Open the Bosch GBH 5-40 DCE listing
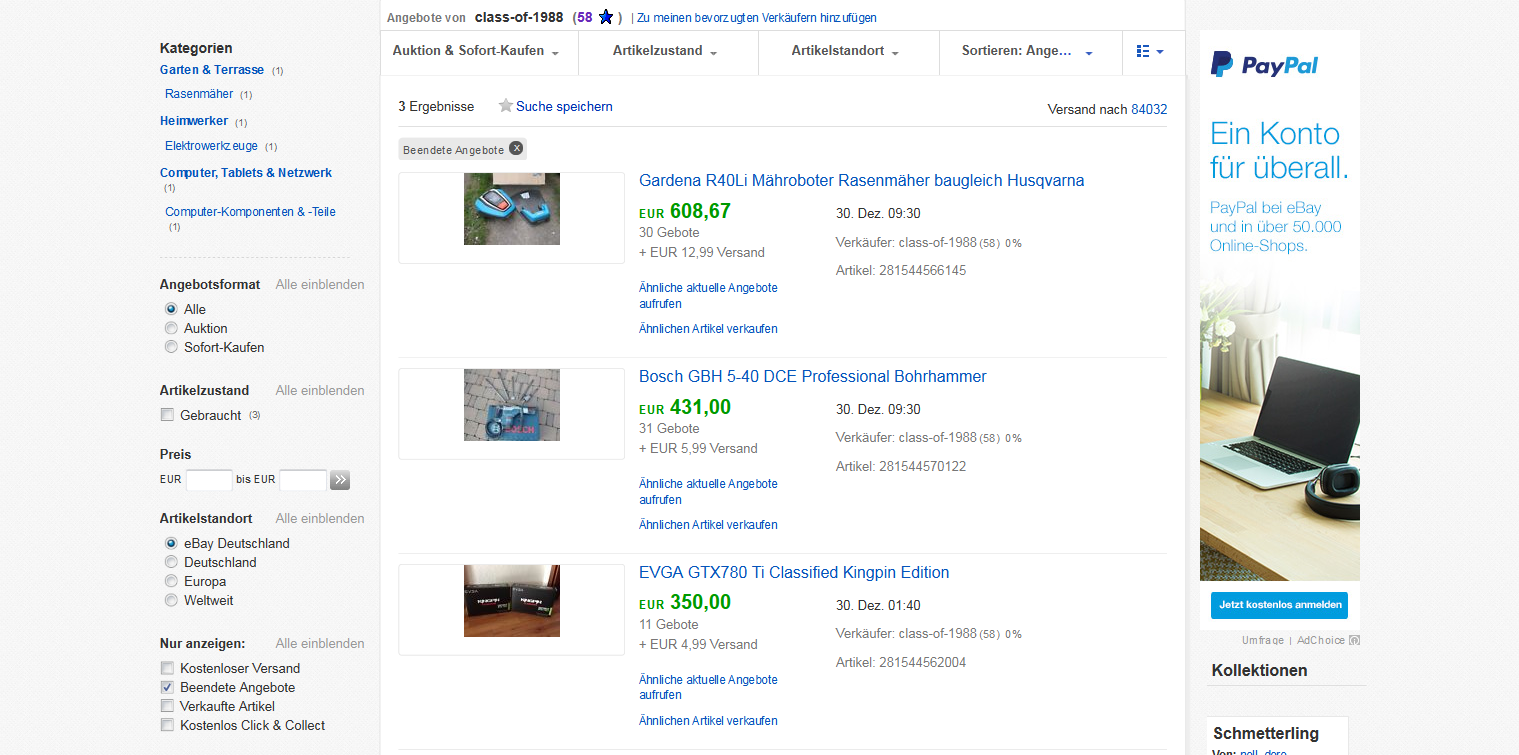The width and height of the screenshot is (1519, 755). coord(813,377)
